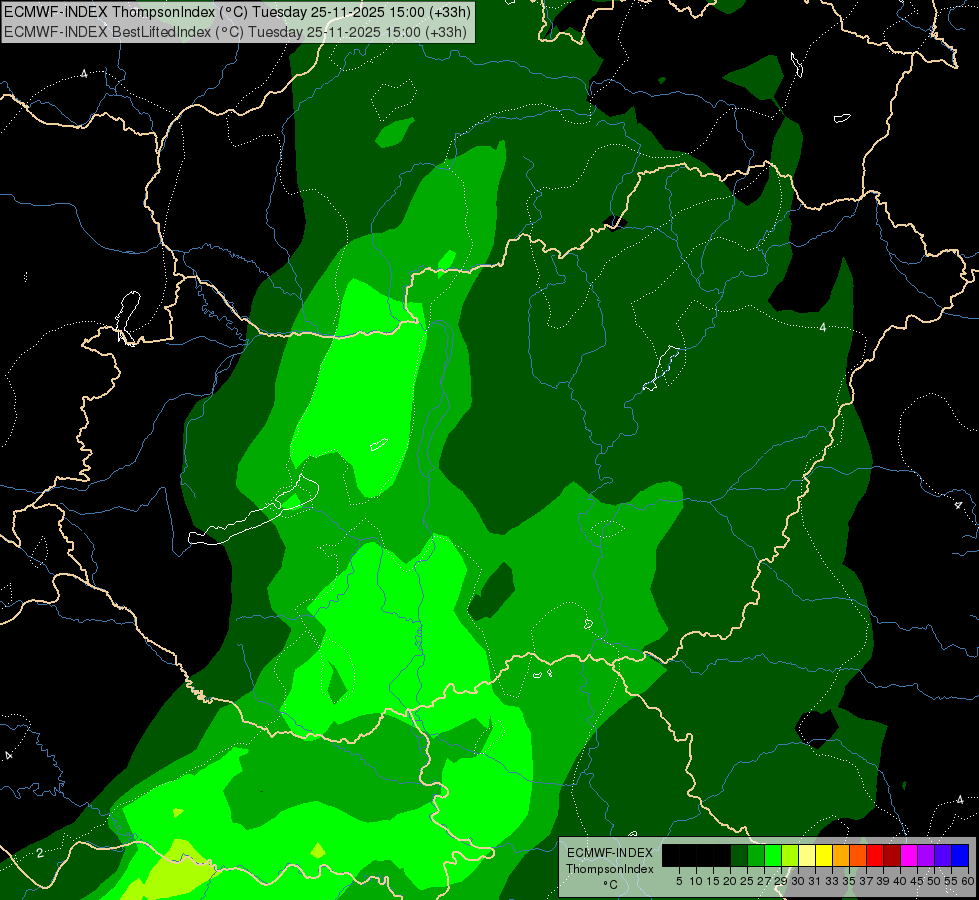Select the medium green 25–27 legend swatch
979x900 pixels.
pyautogui.click(x=756, y=855)
